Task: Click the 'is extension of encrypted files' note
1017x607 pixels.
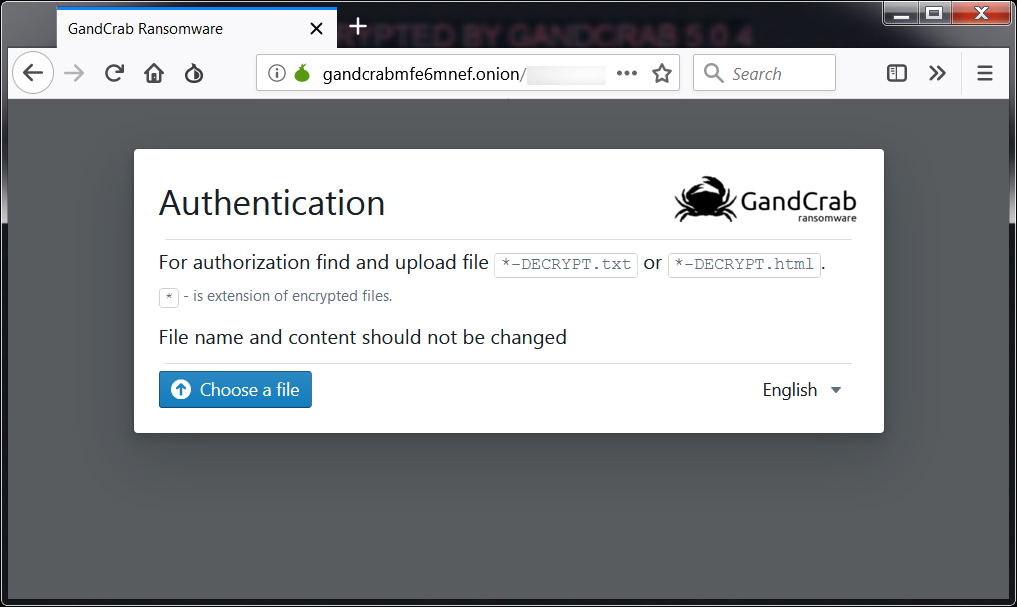Action: pos(287,296)
